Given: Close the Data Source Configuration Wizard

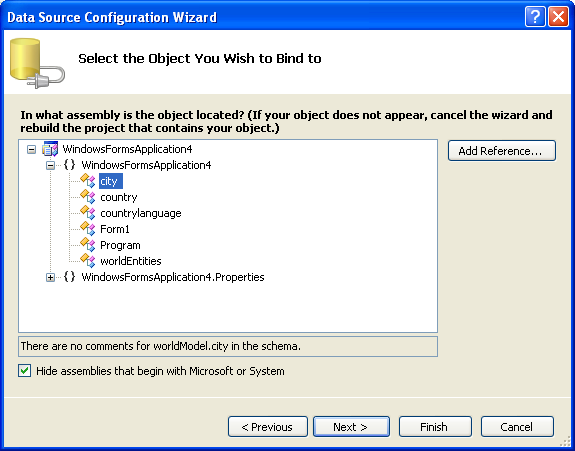Looking at the screenshot, I should pyautogui.click(x=558, y=17).
